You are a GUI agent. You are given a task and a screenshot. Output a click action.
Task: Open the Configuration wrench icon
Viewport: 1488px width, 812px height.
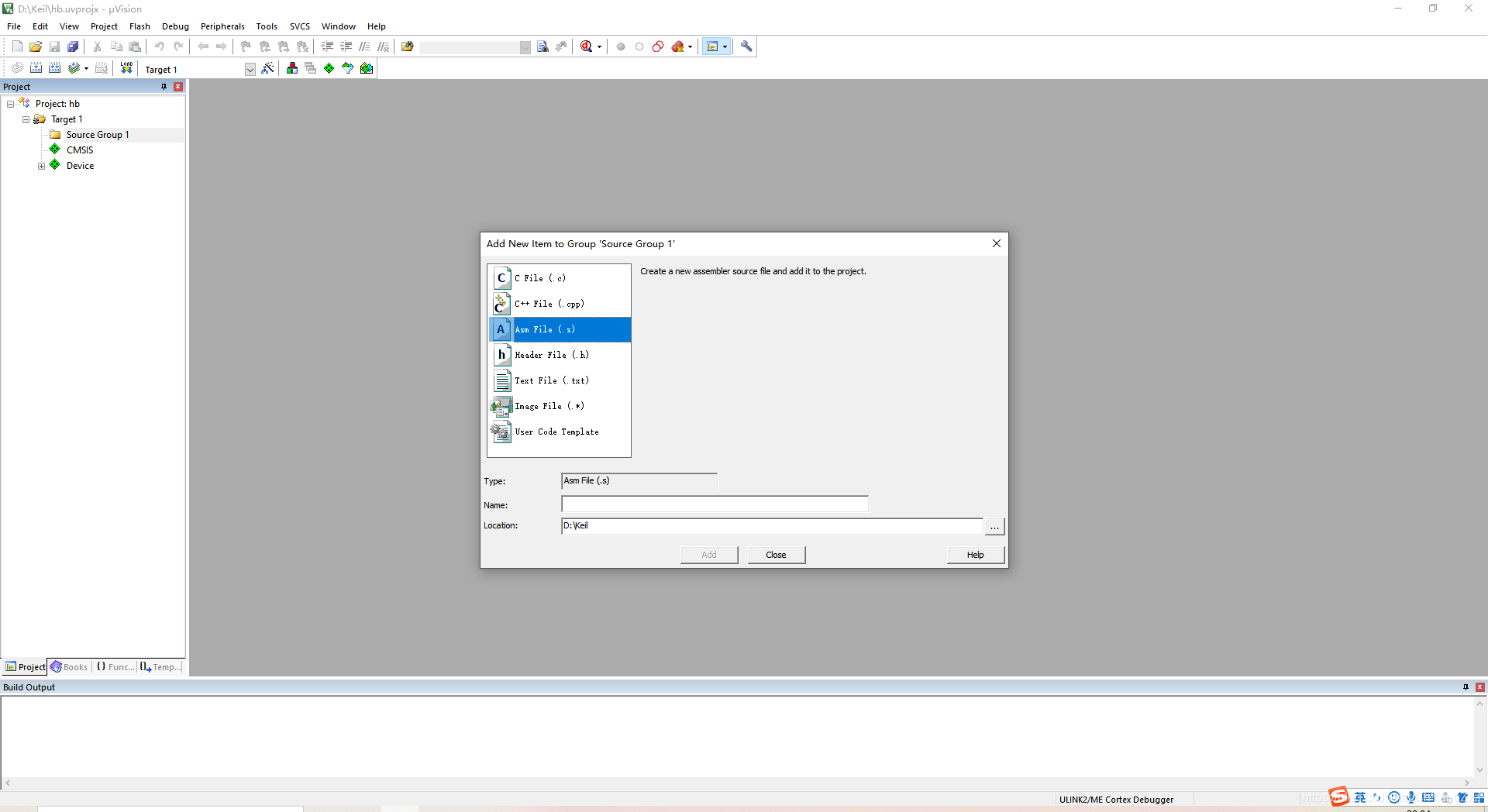point(746,46)
